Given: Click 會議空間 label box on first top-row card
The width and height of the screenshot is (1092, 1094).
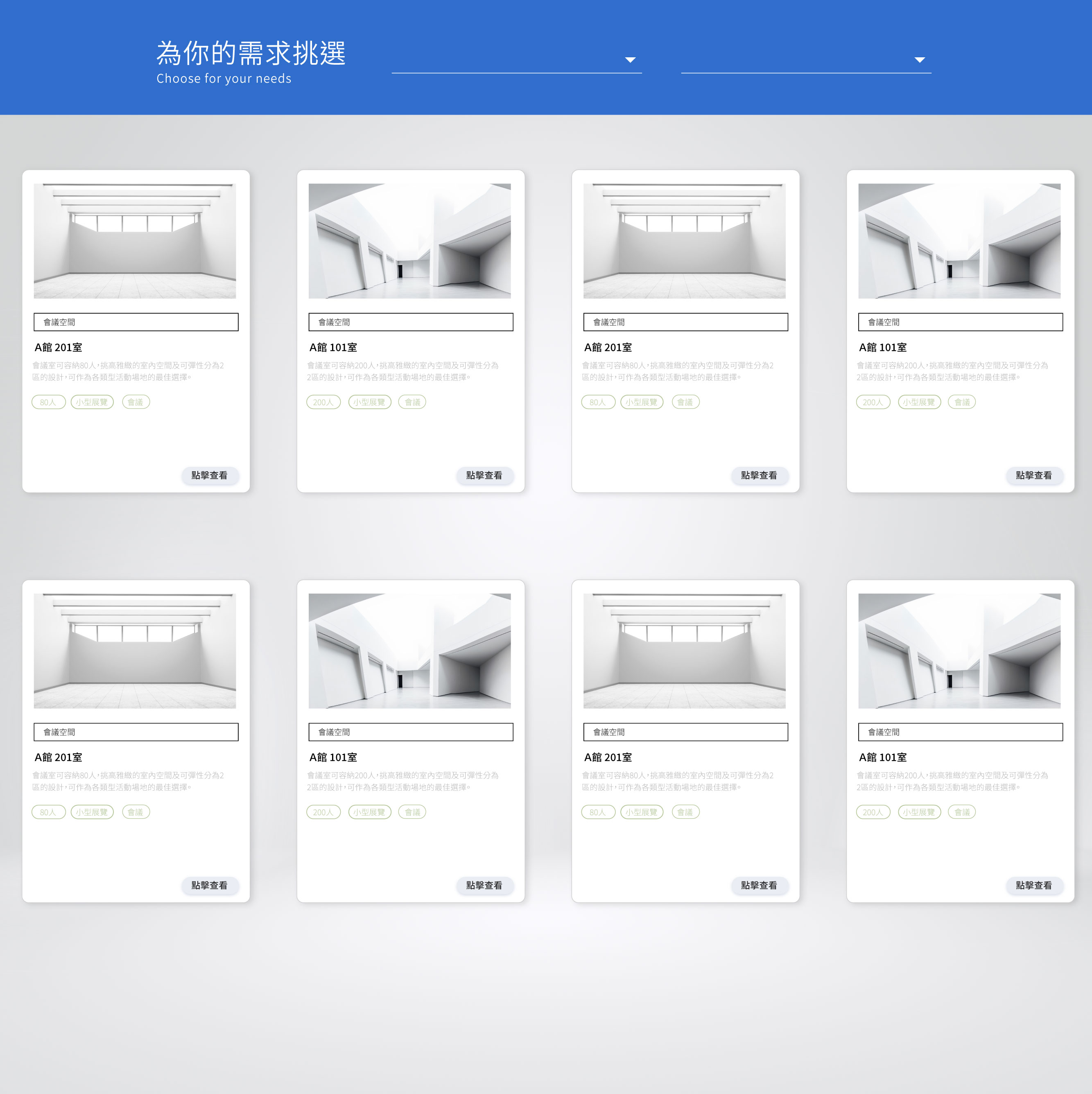Looking at the screenshot, I should 136,322.
